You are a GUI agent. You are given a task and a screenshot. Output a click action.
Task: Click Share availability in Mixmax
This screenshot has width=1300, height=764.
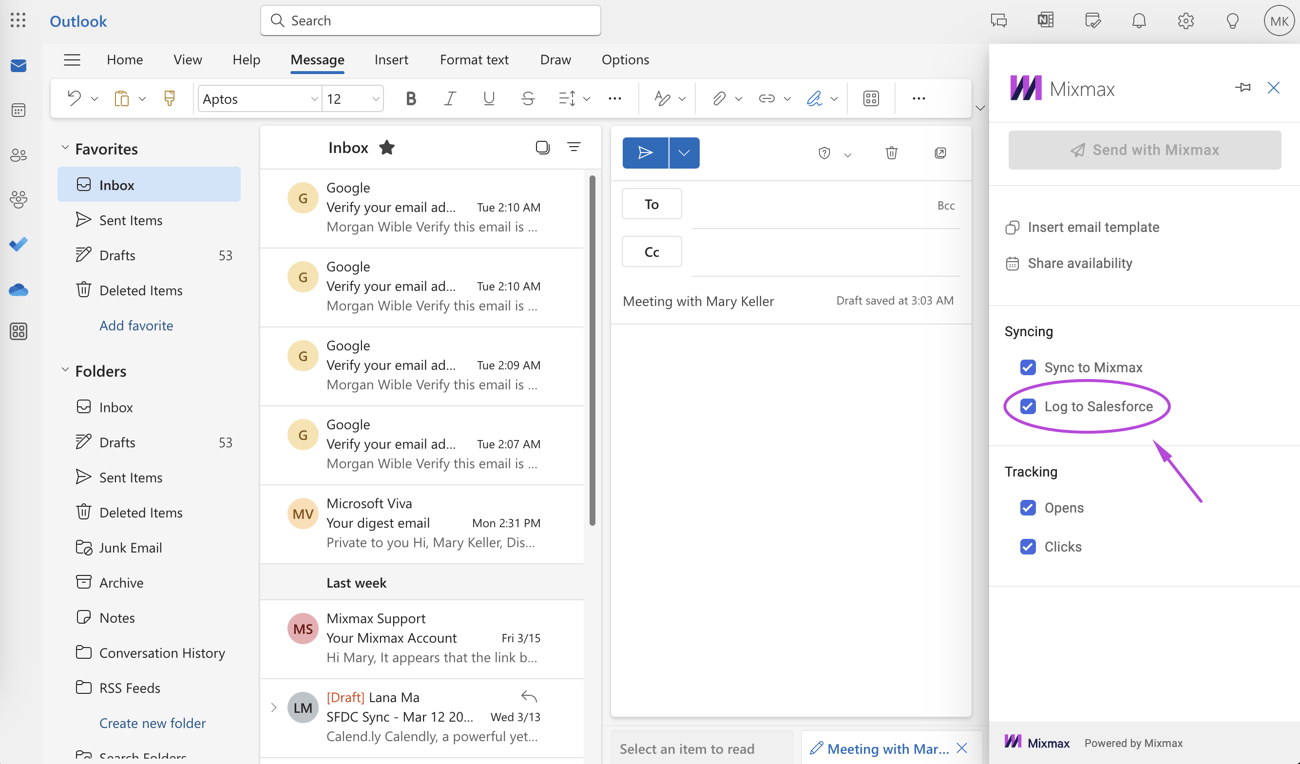click(x=1081, y=263)
